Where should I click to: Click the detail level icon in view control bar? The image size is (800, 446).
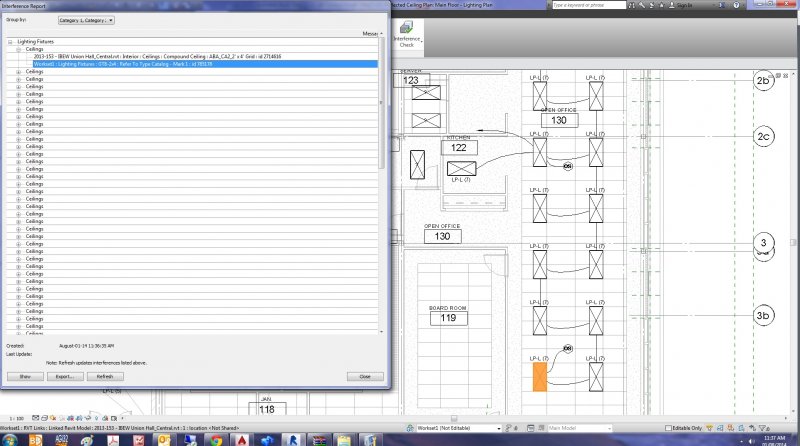click(35, 418)
